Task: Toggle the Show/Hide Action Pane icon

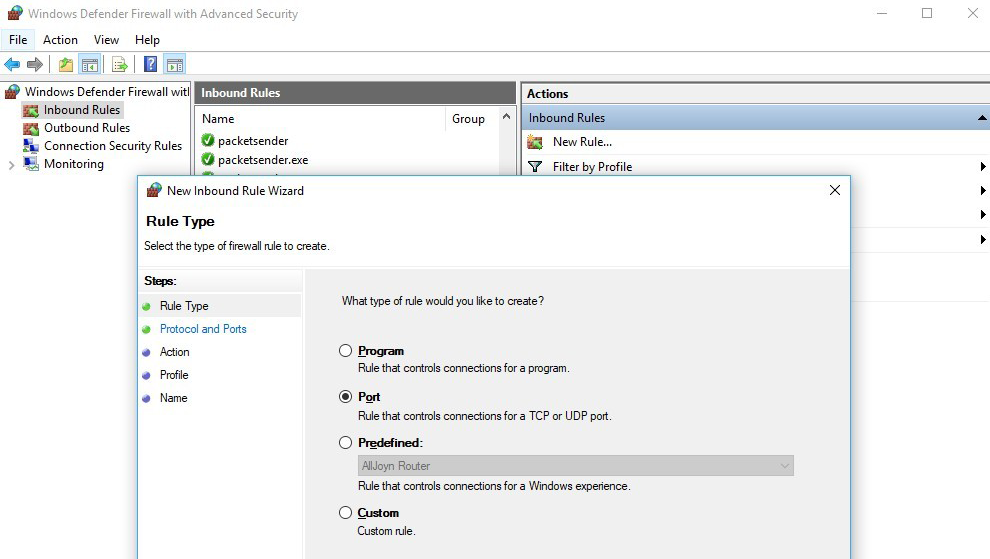Action: coord(175,64)
